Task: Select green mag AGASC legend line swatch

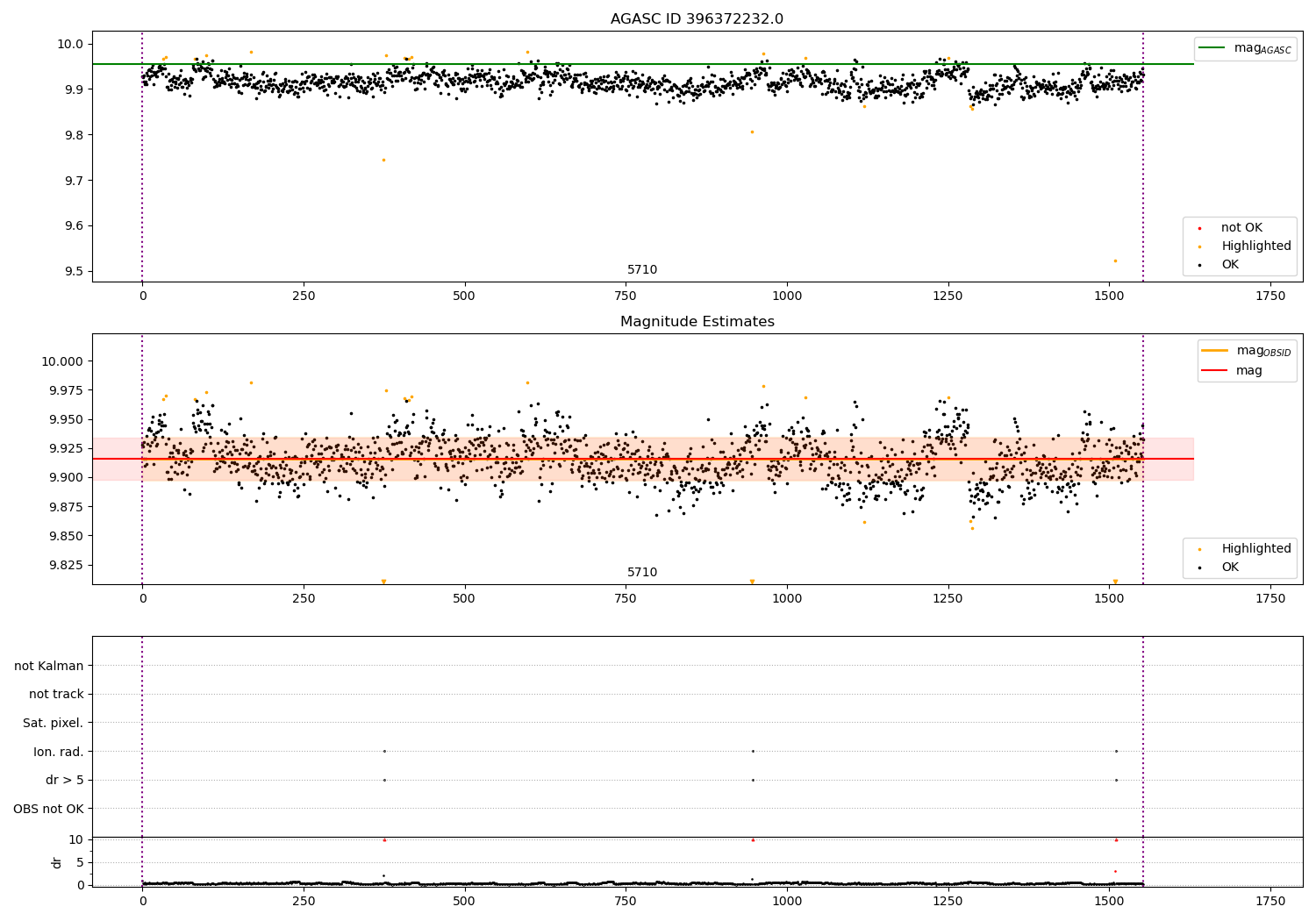Action: point(1212,48)
